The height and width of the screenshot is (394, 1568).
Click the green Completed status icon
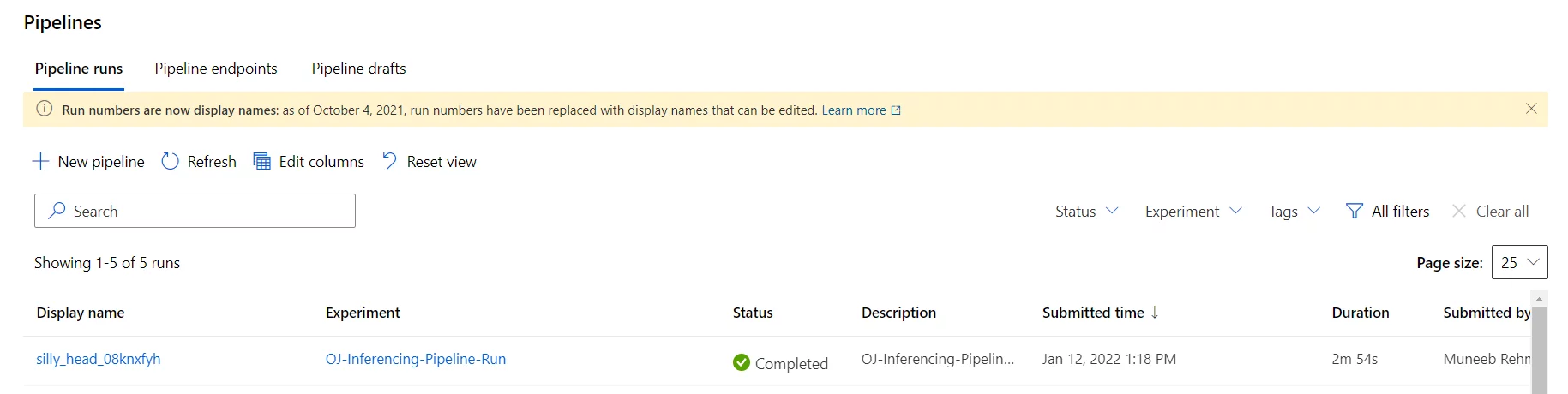[742, 362]
